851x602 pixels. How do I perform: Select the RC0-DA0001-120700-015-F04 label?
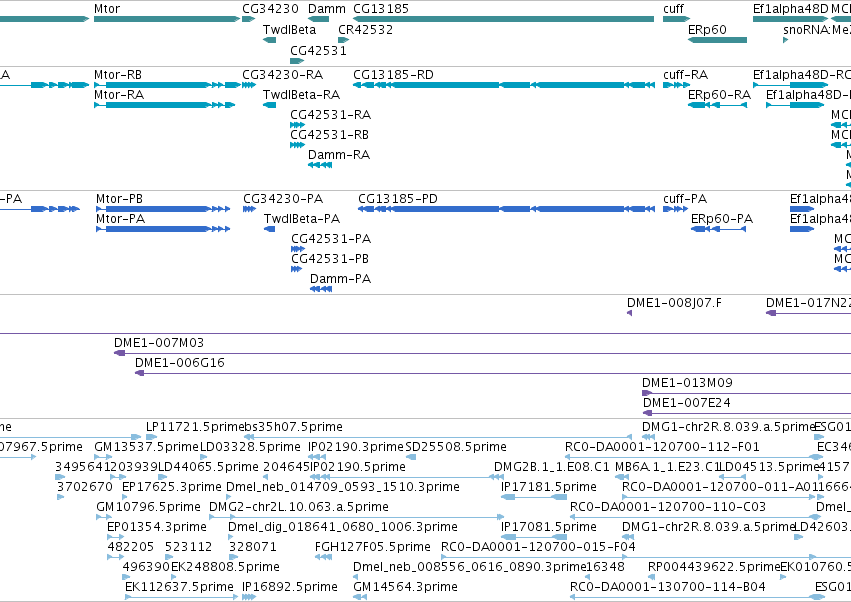click(538, 547)
